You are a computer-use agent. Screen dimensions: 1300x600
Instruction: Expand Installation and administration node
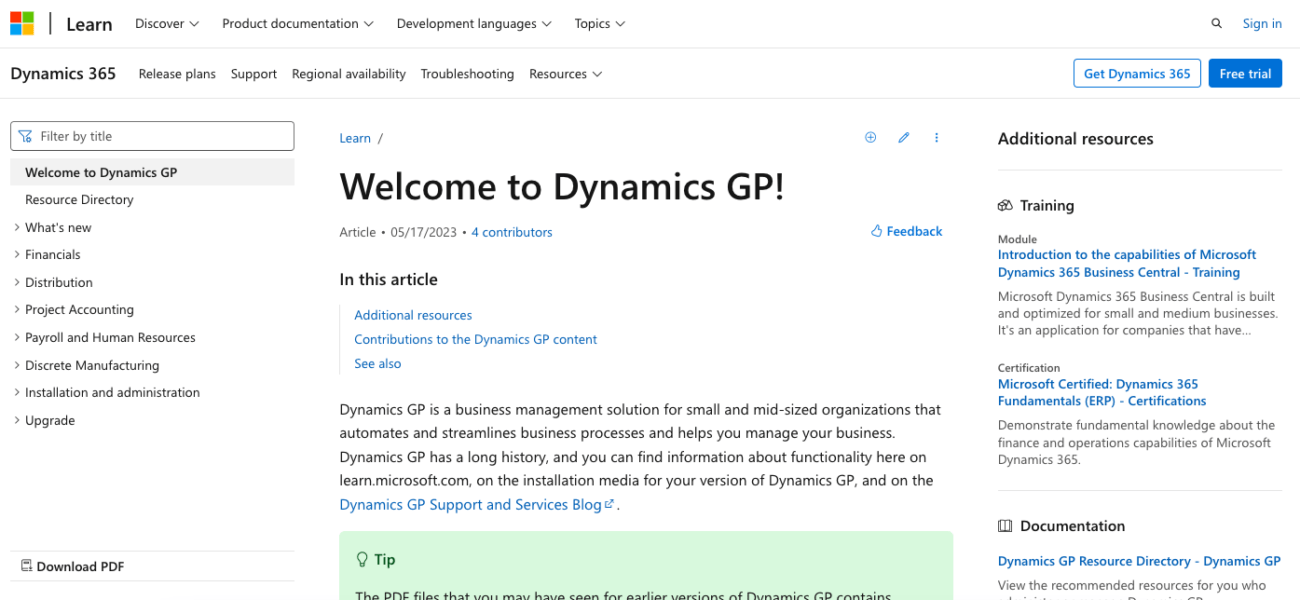(17, 393)
